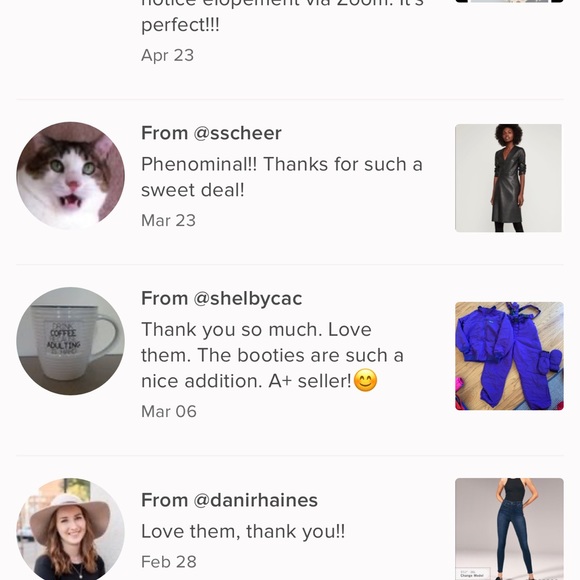580x580 pixels.
Task: Tap the Mar 06 date label
Action: [169, 411]
